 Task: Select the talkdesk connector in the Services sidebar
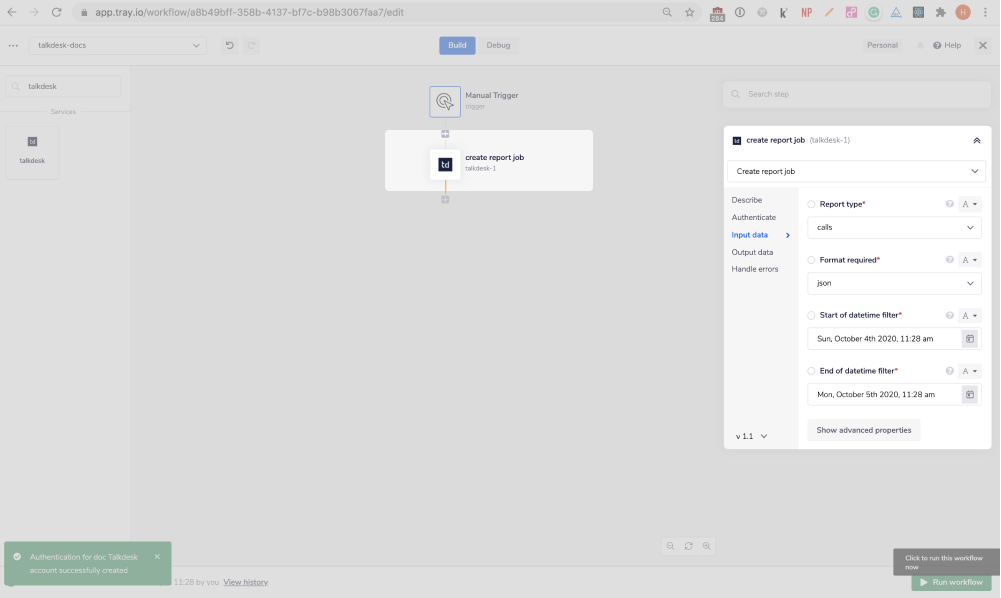(x=31, y=151)
